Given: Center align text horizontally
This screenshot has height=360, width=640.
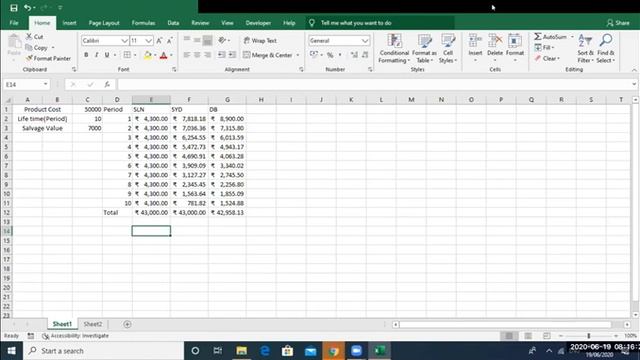Looking at the screenshot, I should point(197,55).
